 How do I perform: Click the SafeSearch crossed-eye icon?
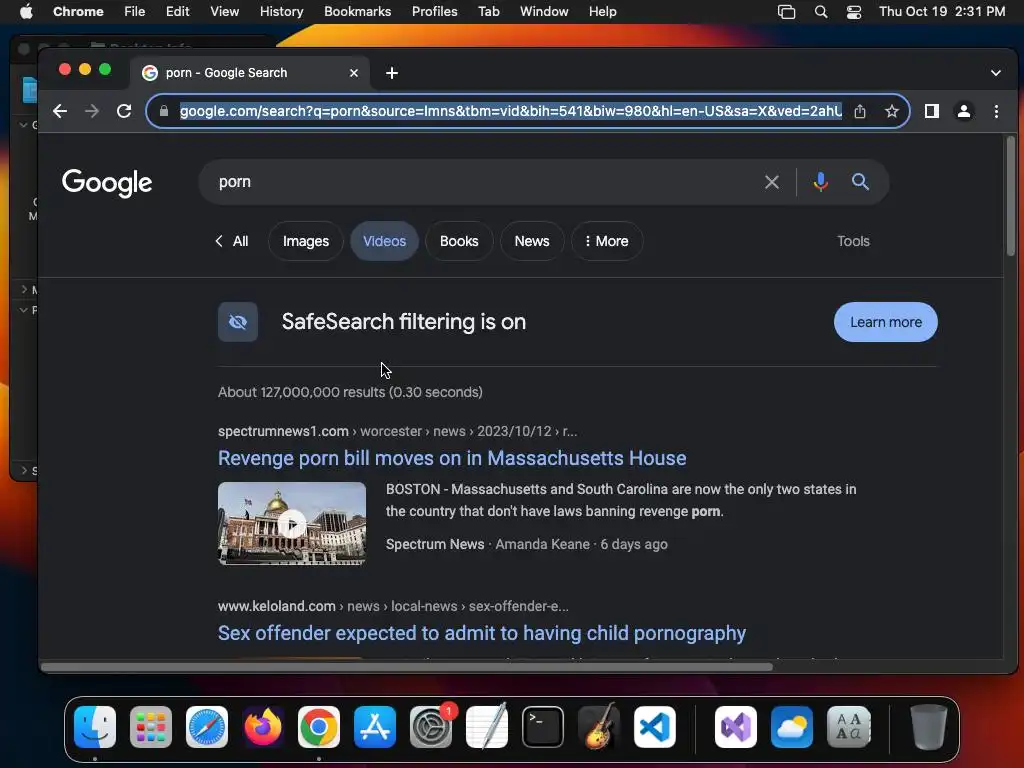pos(238,322)
